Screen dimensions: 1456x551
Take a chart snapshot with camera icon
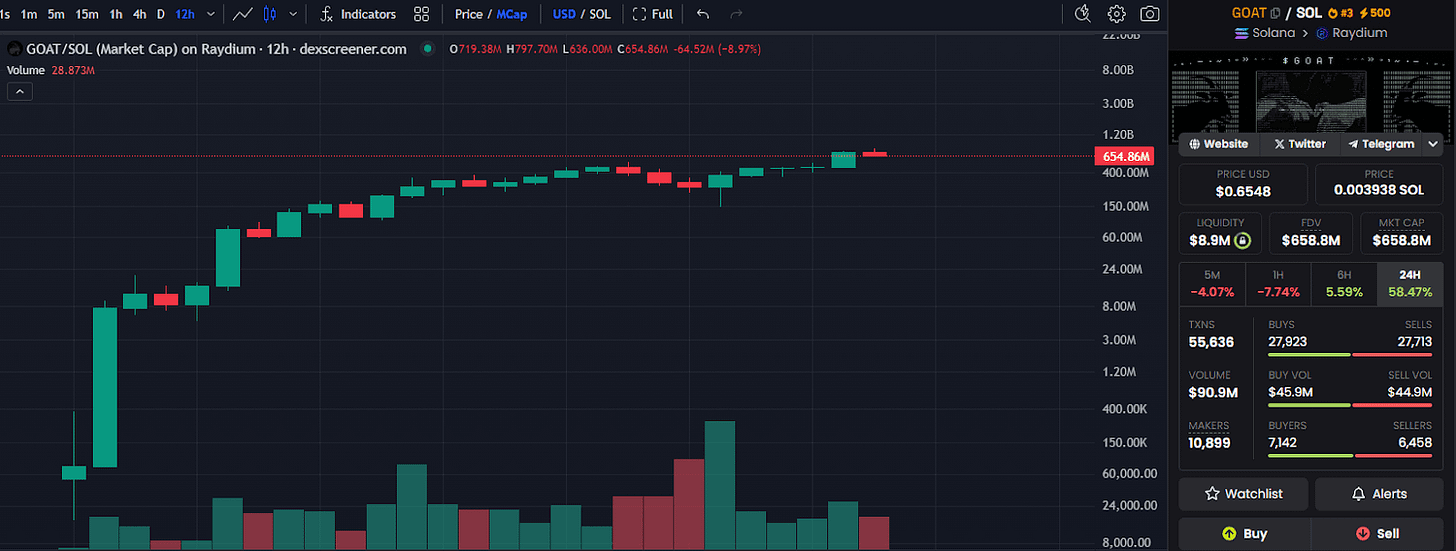[1151, 14]
